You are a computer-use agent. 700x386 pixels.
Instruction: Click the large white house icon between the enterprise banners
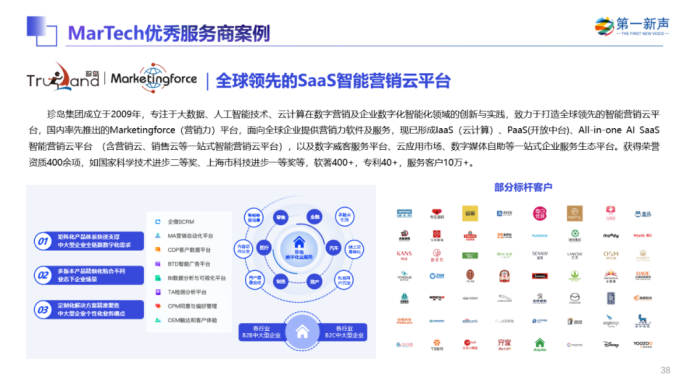(x=302, y=332)
